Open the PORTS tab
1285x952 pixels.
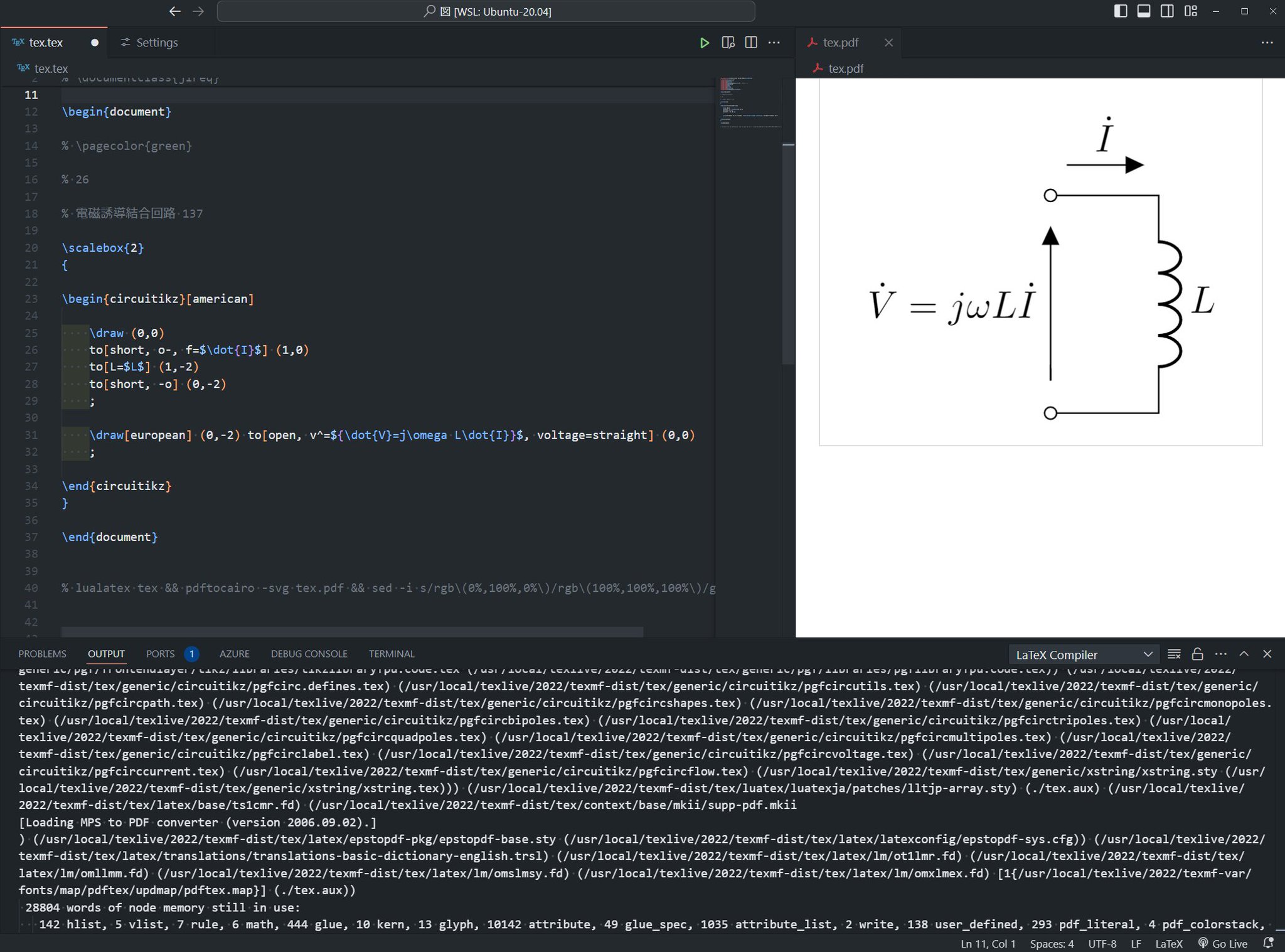(x=161, y=654)
